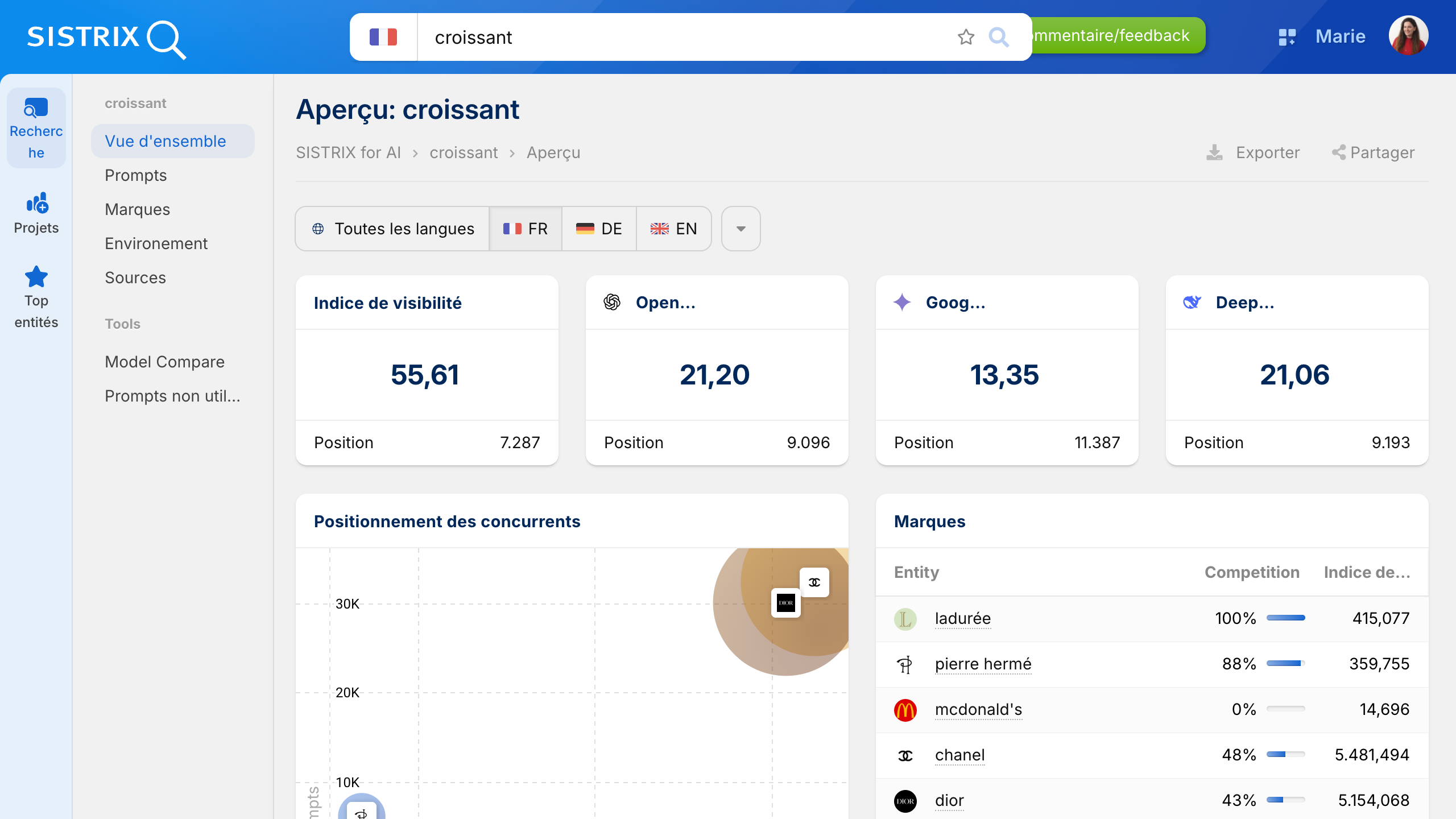Click the SISTRIX logo

106,39
